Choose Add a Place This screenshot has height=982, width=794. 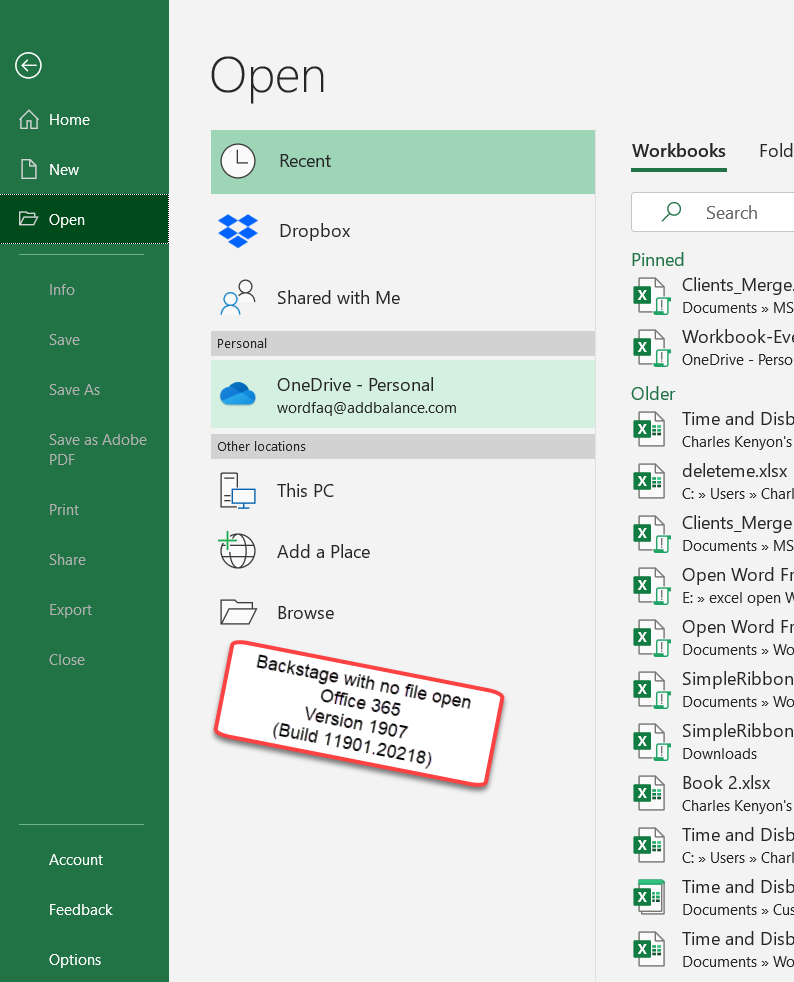coord(403,551)
